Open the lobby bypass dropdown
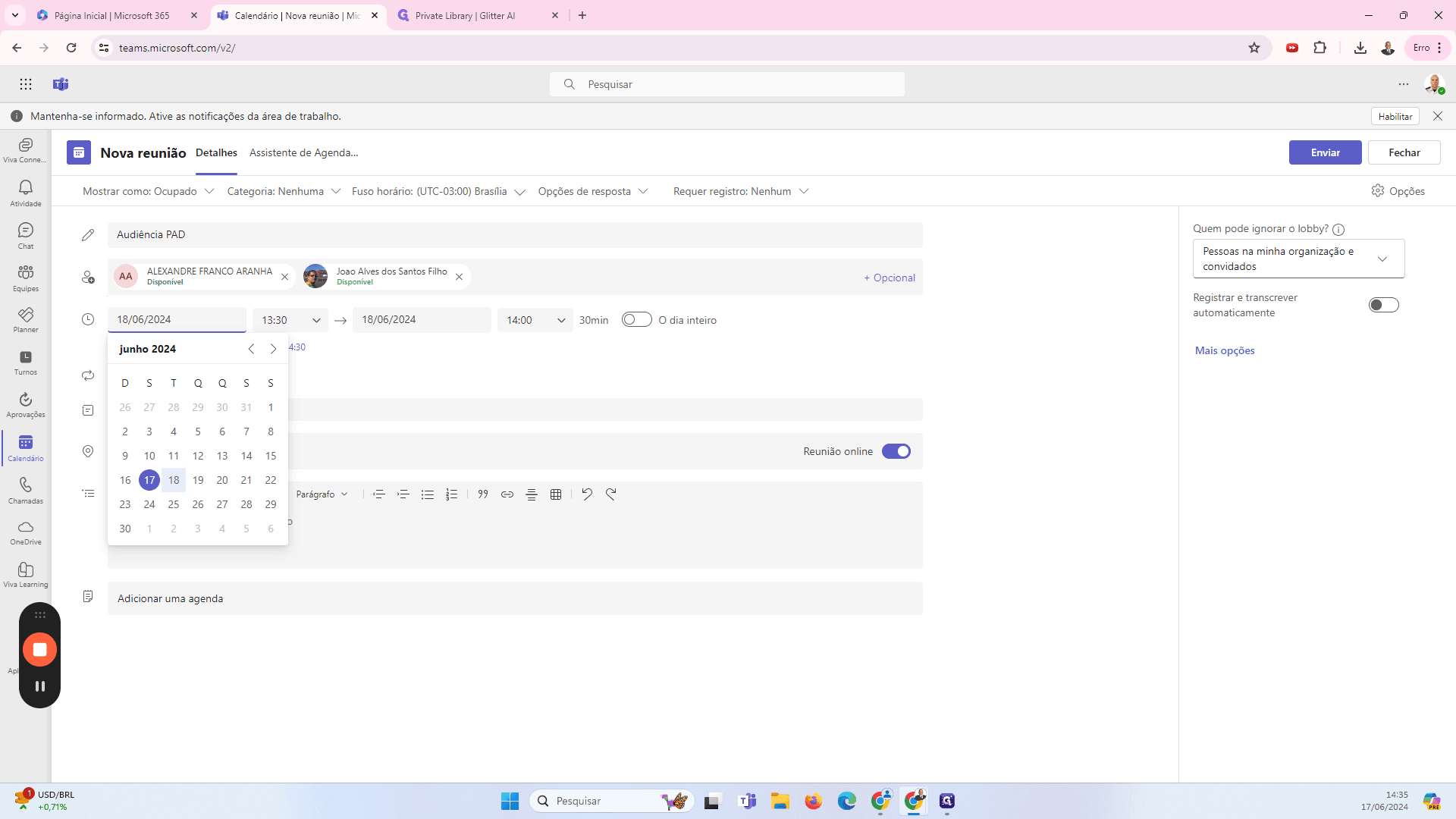1456x819 pixels. pyautogui.click(x=1298, y=259)
